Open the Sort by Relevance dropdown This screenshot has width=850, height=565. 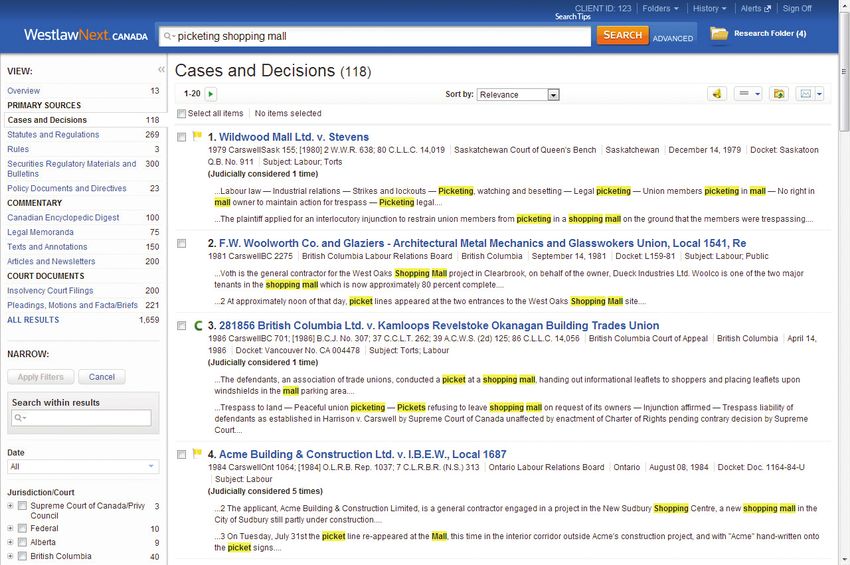518,94
